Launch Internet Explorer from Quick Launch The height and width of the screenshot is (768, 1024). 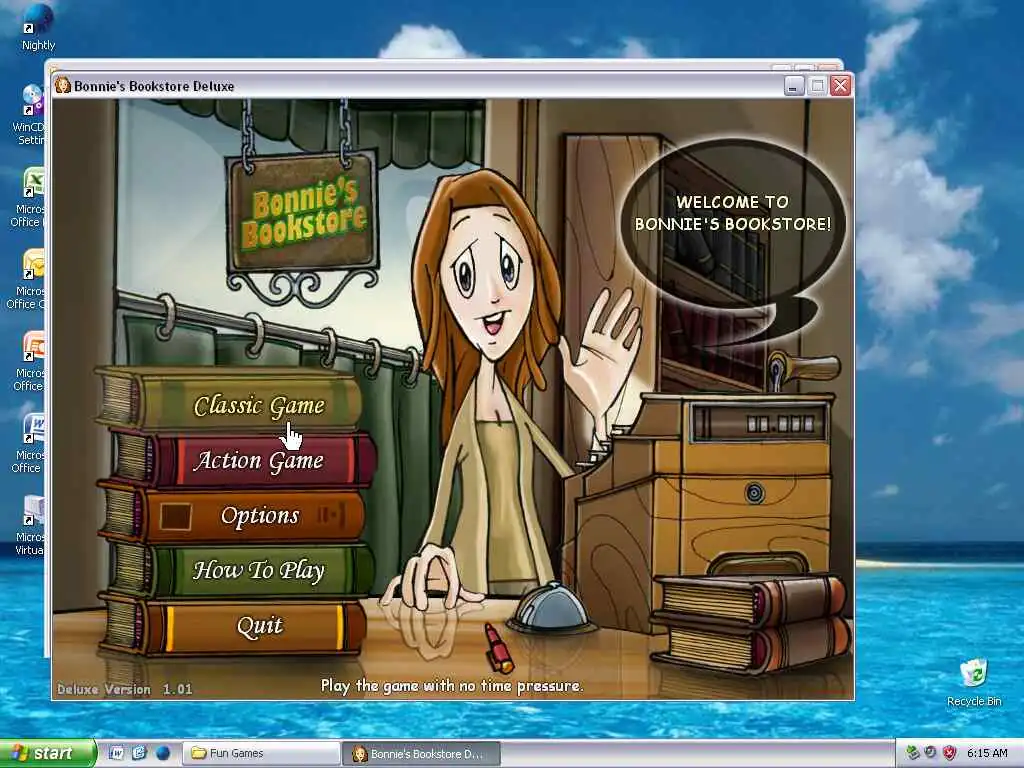(139, 753)
